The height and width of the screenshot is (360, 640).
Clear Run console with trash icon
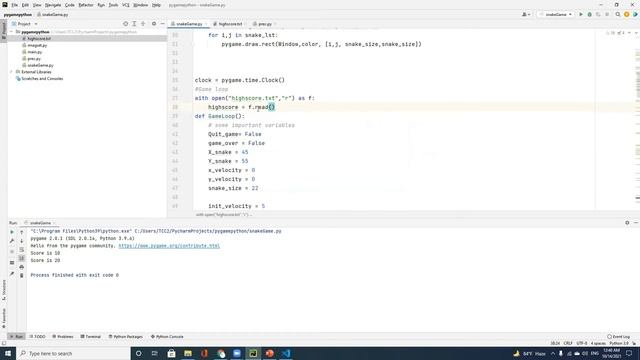click(22, 276)
